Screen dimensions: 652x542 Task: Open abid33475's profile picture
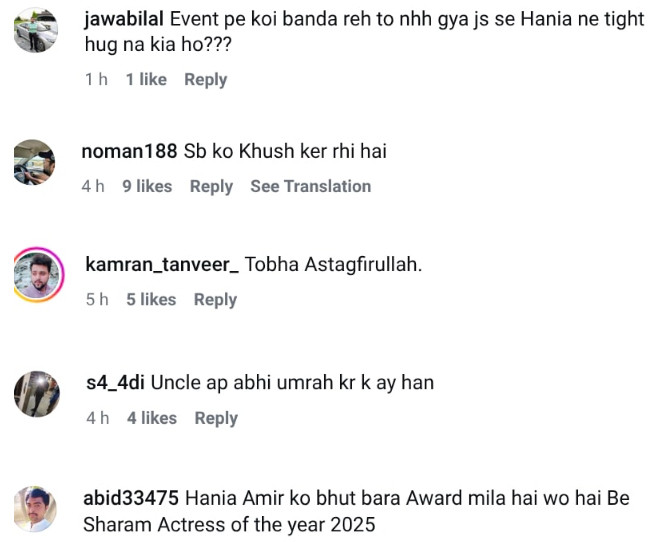36,508
